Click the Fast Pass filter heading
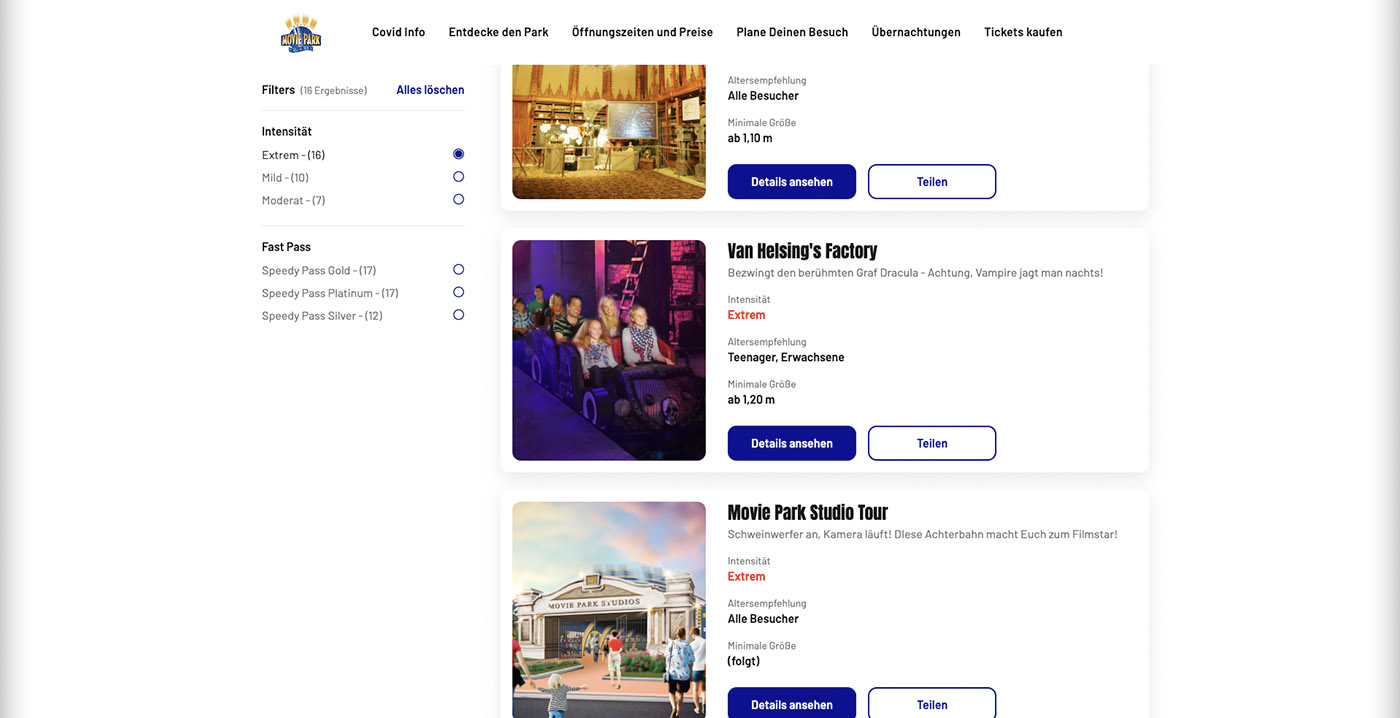The width and height of the screenshot is (1400, 718). pyautogui.click(x=286, y=247)
